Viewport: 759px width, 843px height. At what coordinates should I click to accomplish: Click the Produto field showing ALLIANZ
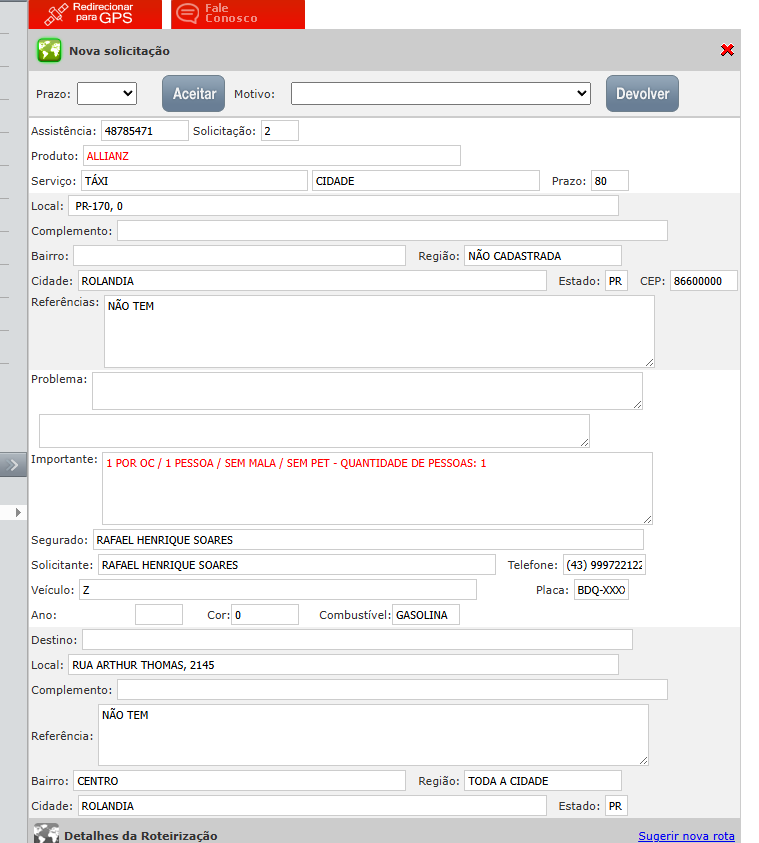(x=271, y=156)
